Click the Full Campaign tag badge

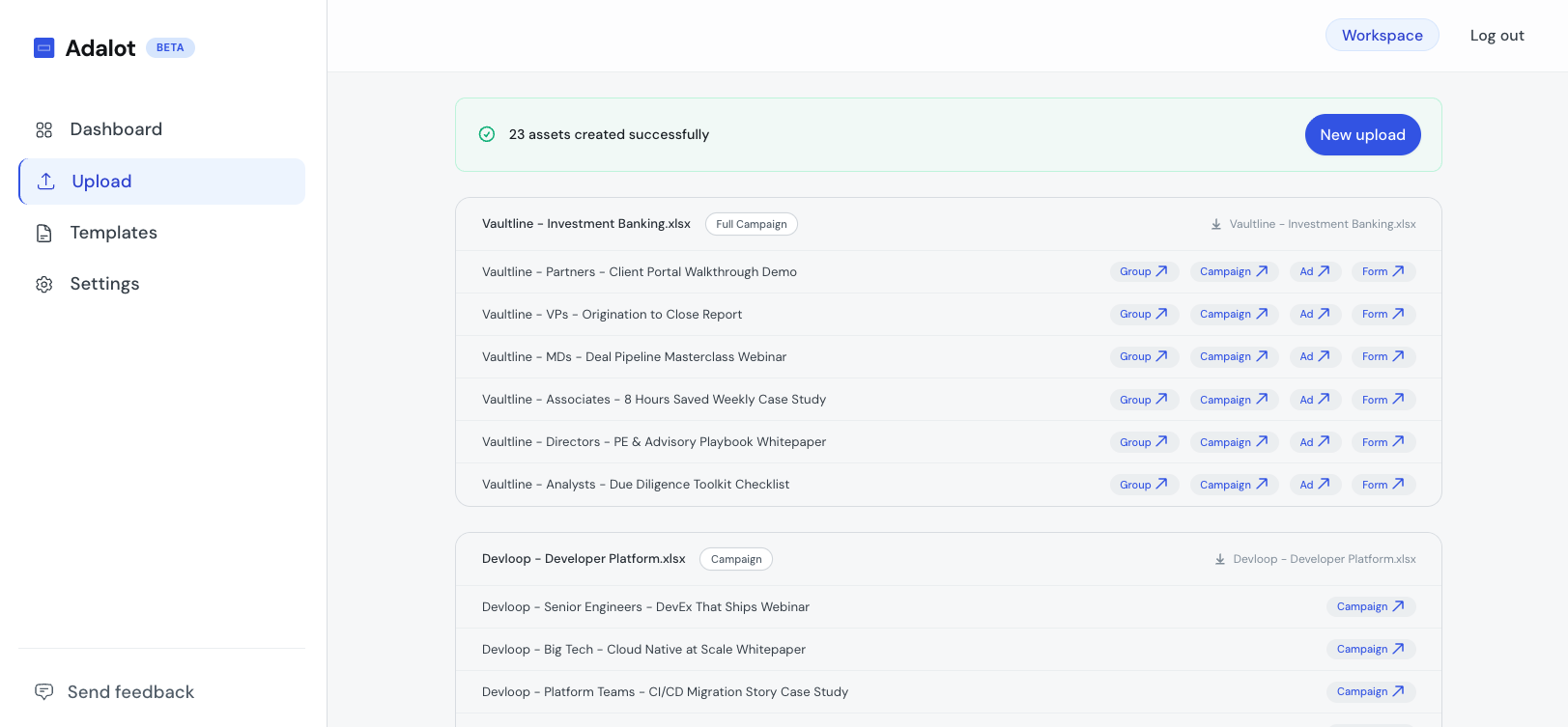click(x=751, y=224)
